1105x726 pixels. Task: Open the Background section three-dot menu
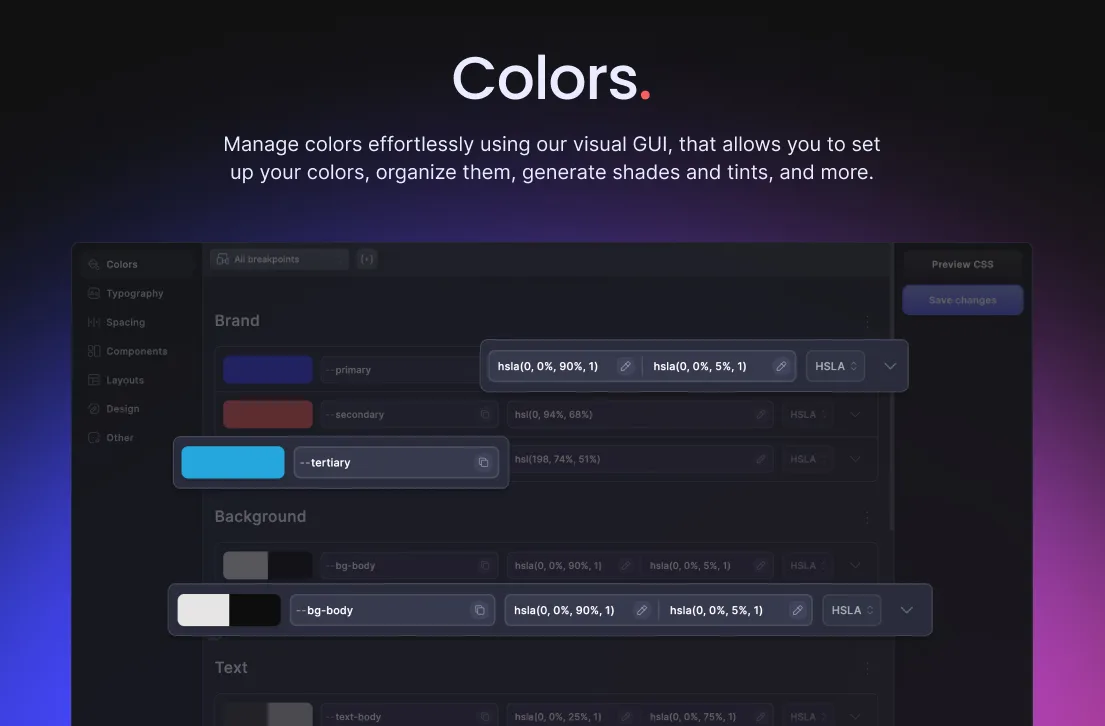click(x=867, y=517)
